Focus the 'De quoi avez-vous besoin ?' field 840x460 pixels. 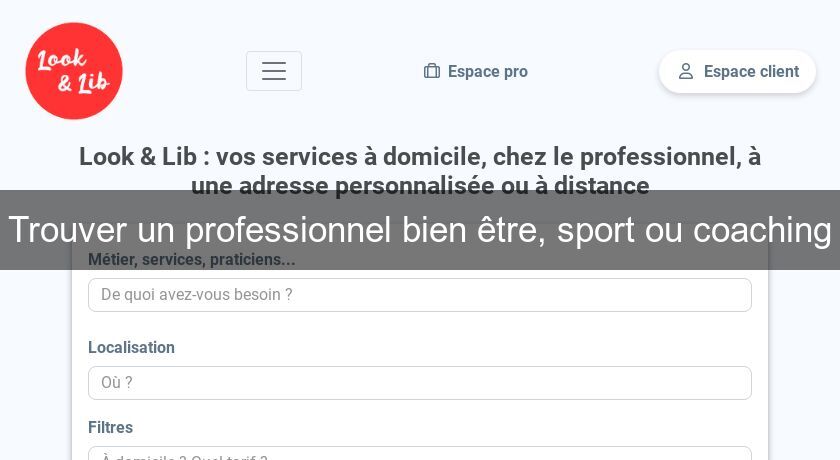click(x=420, y=295)
